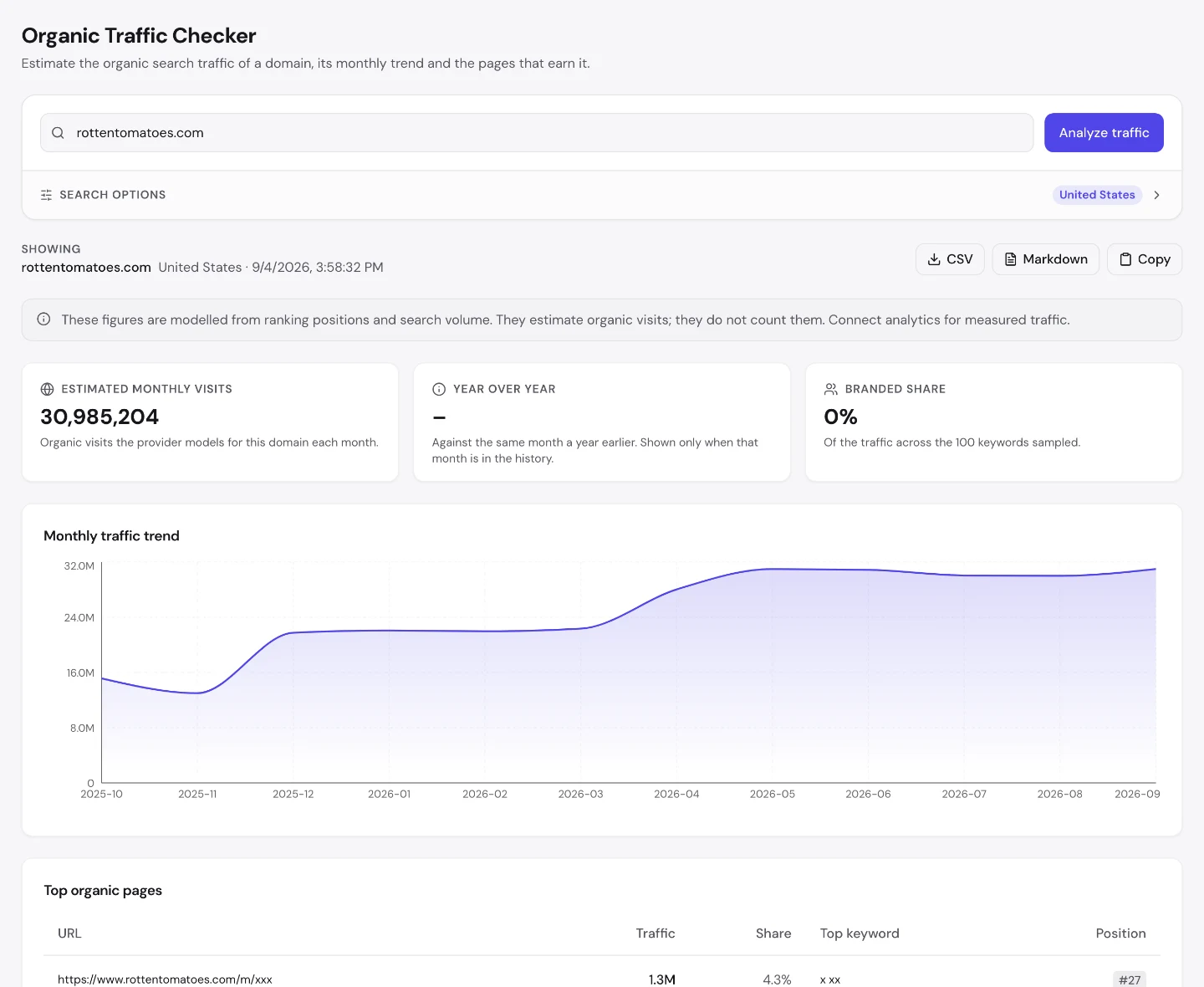Click the Position column header
The image size is (1204, 987).
[1120, 933]
